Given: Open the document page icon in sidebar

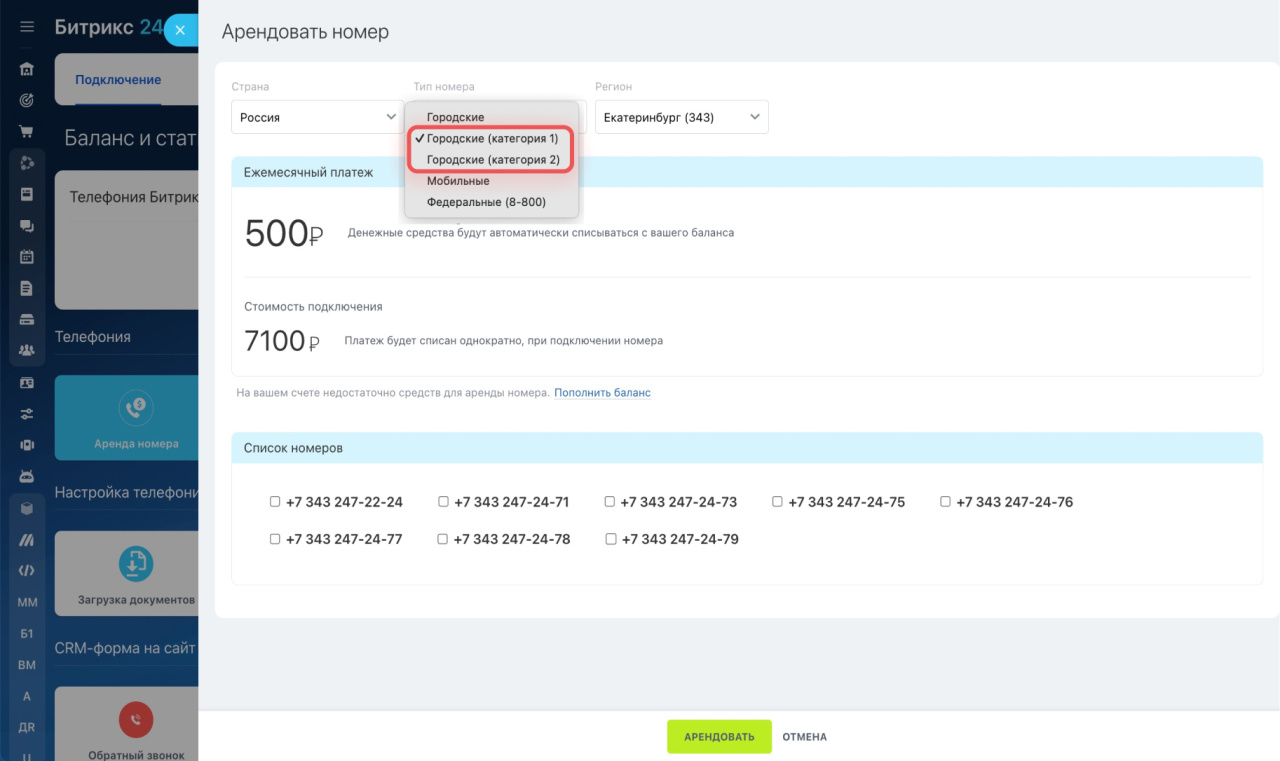Looking at the screenshot, I should click(x=27, y=288).
